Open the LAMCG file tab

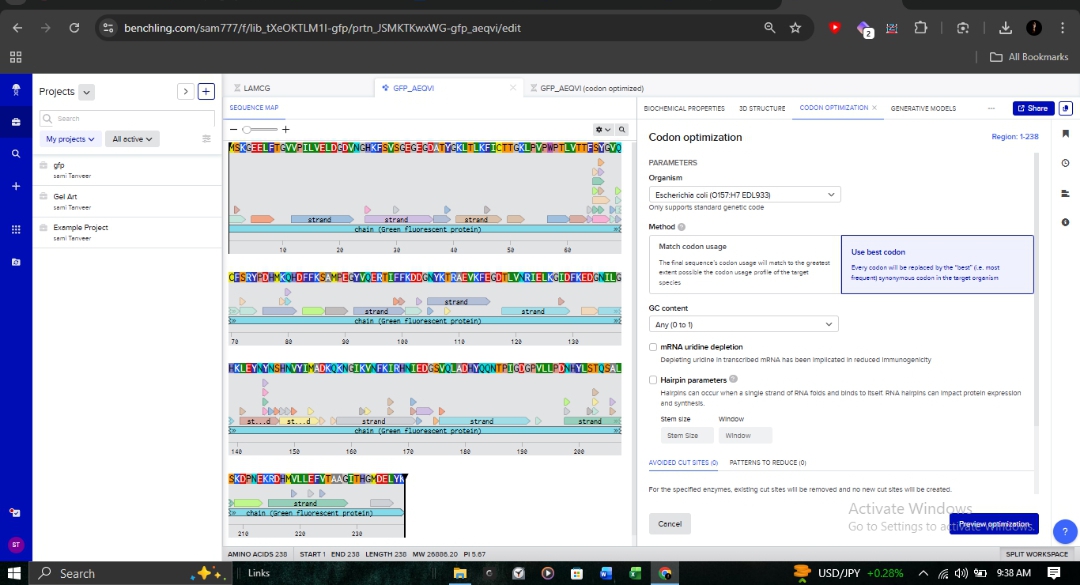[x=258, y=88]
